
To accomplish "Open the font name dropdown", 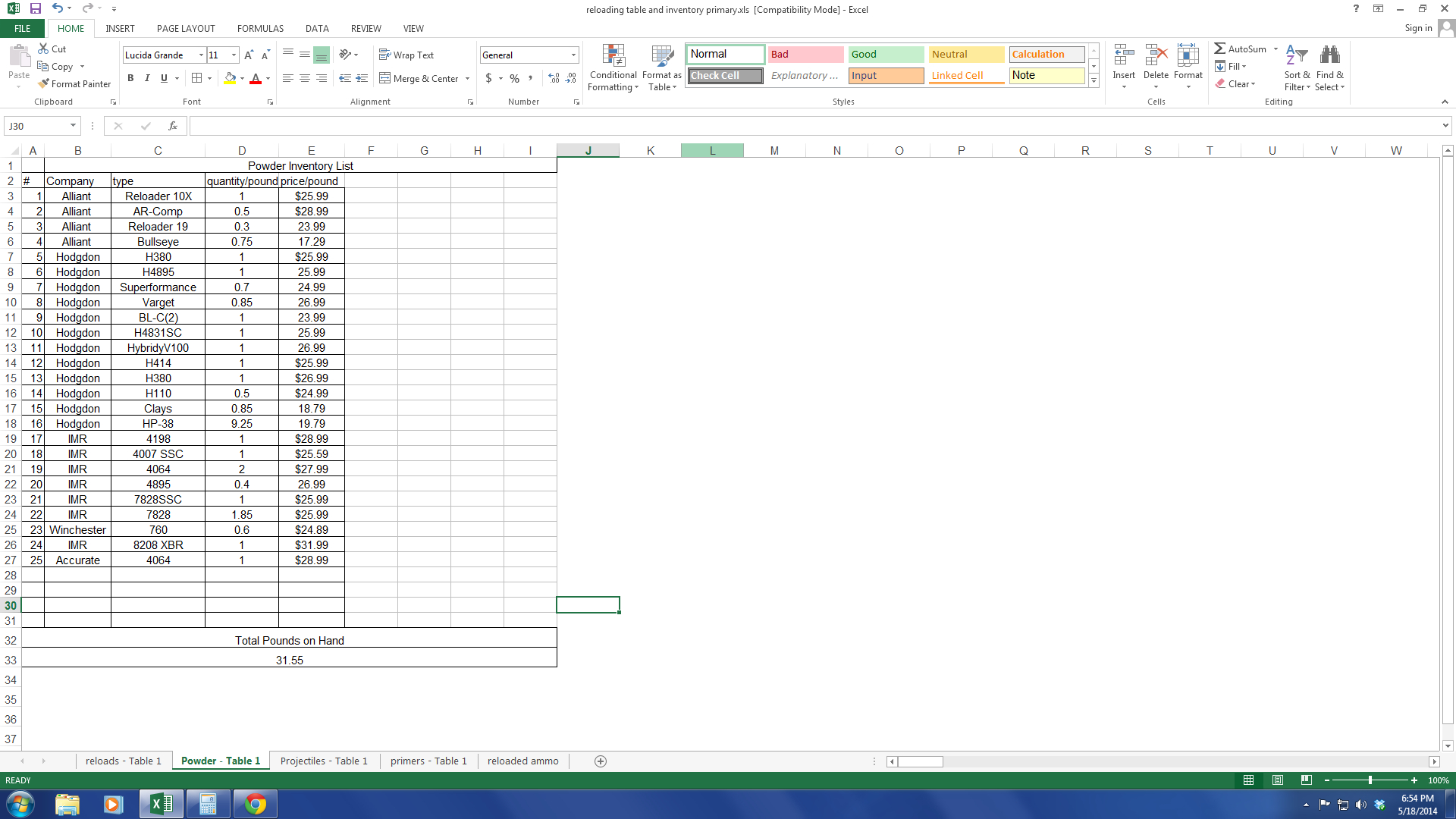I will pos(201,55).
